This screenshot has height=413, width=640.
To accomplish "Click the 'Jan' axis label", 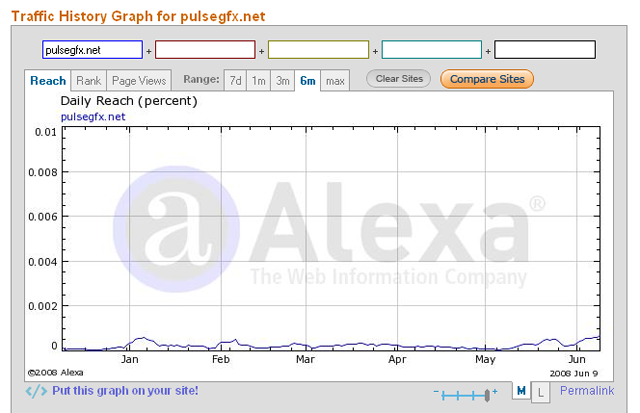I will point(129,359).
